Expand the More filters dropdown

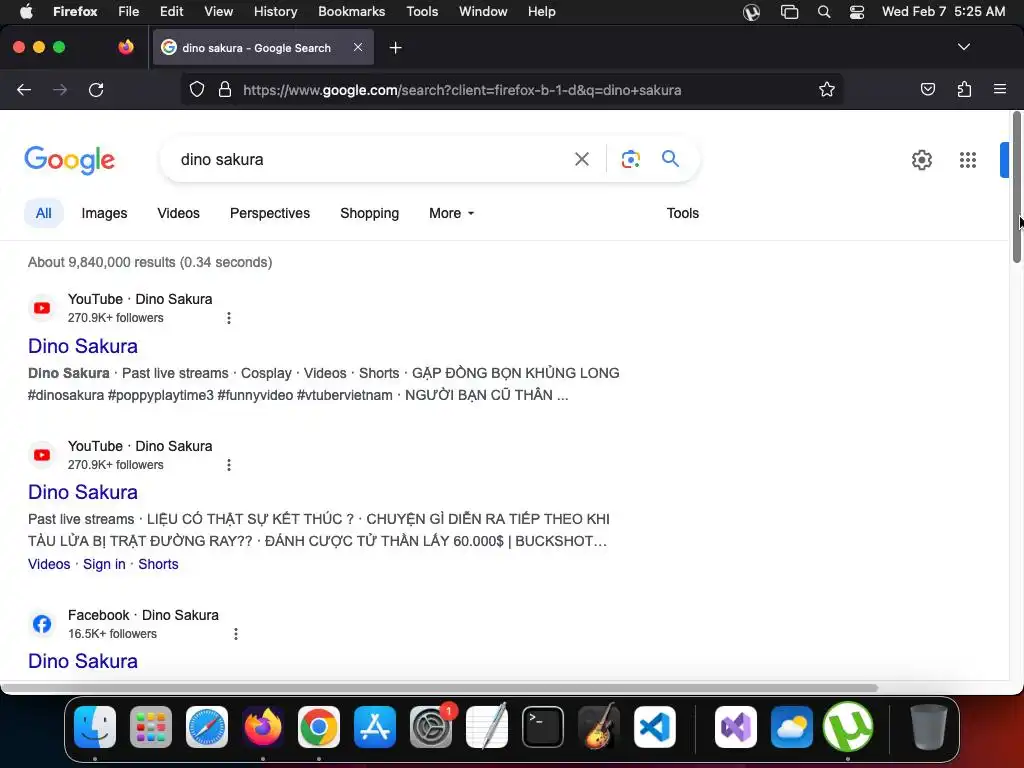451,214
